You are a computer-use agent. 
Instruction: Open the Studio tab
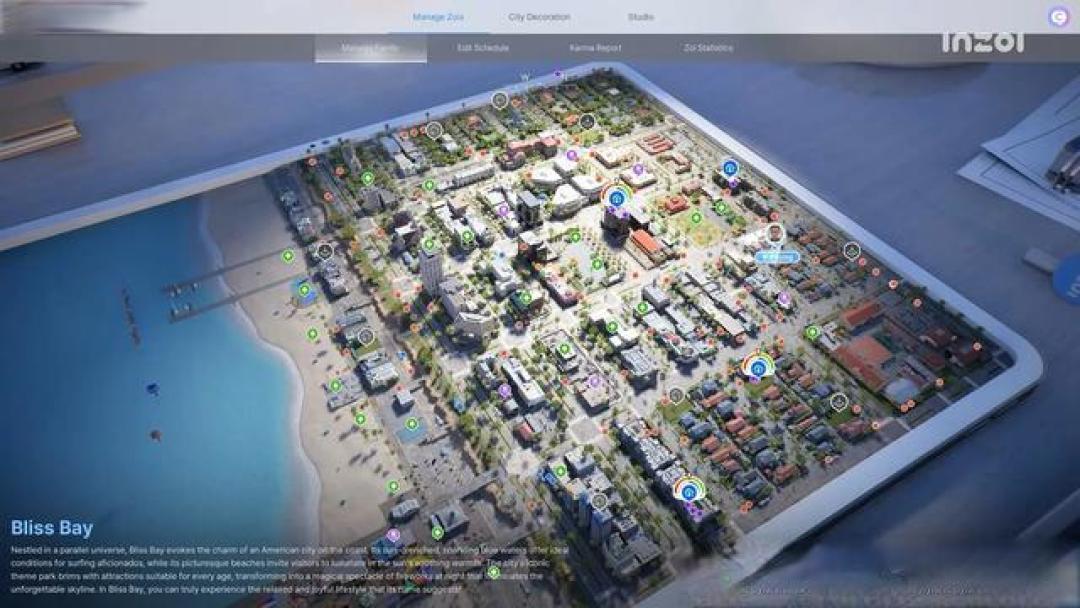coord(641,17)
